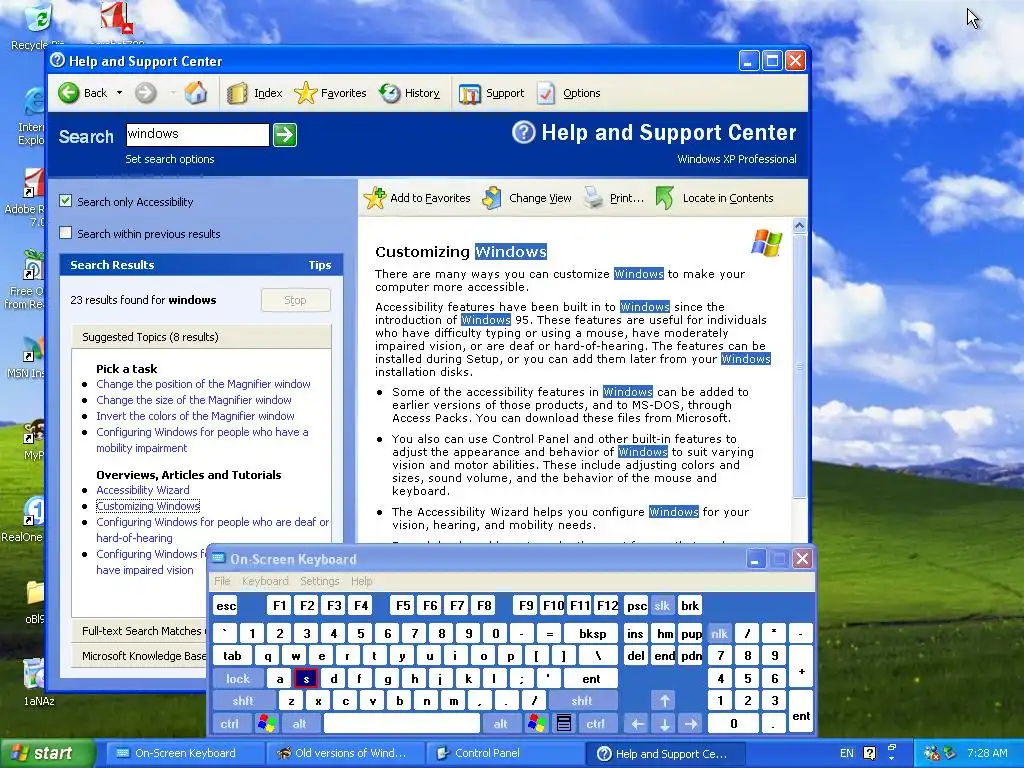Open the History toolbar item
Viewport: 1024px width, 768px height.
pyautogui.click(x=410, y=93)
